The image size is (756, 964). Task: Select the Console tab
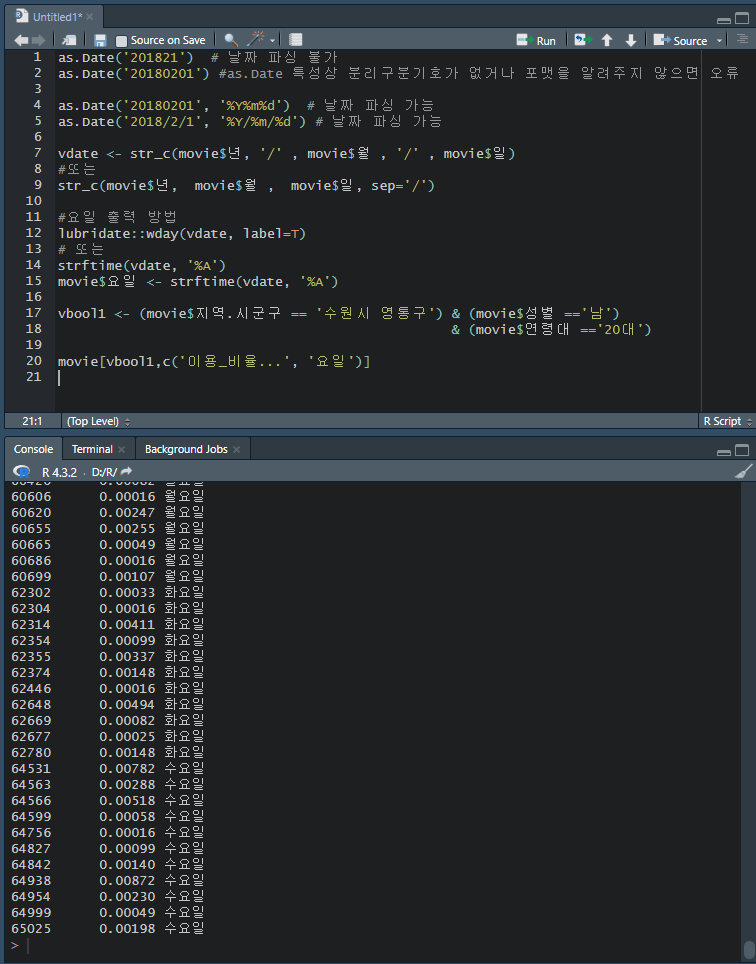point(33,449)
